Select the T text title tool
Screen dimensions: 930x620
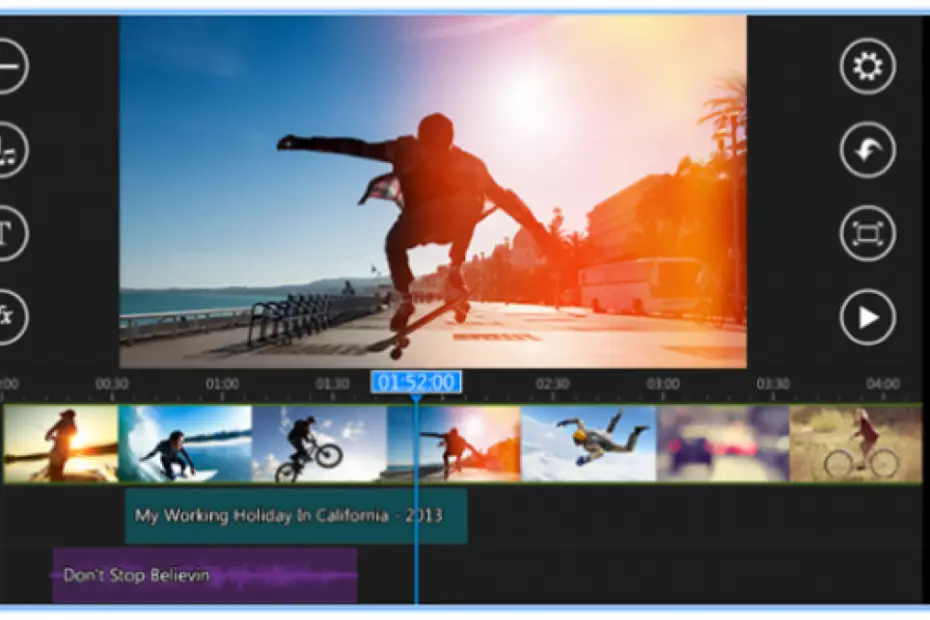click(x=7, y=234)
